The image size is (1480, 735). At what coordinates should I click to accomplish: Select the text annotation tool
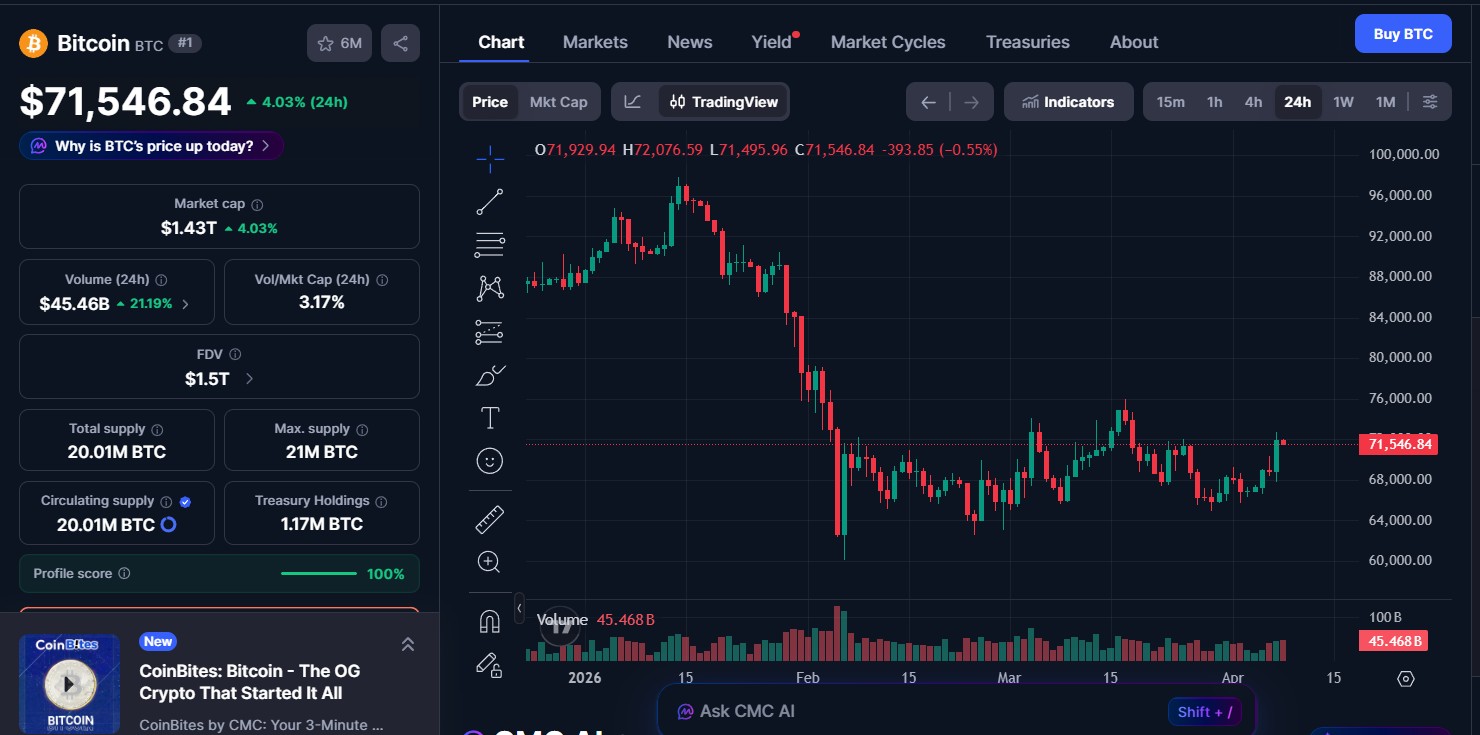(489, 417)
